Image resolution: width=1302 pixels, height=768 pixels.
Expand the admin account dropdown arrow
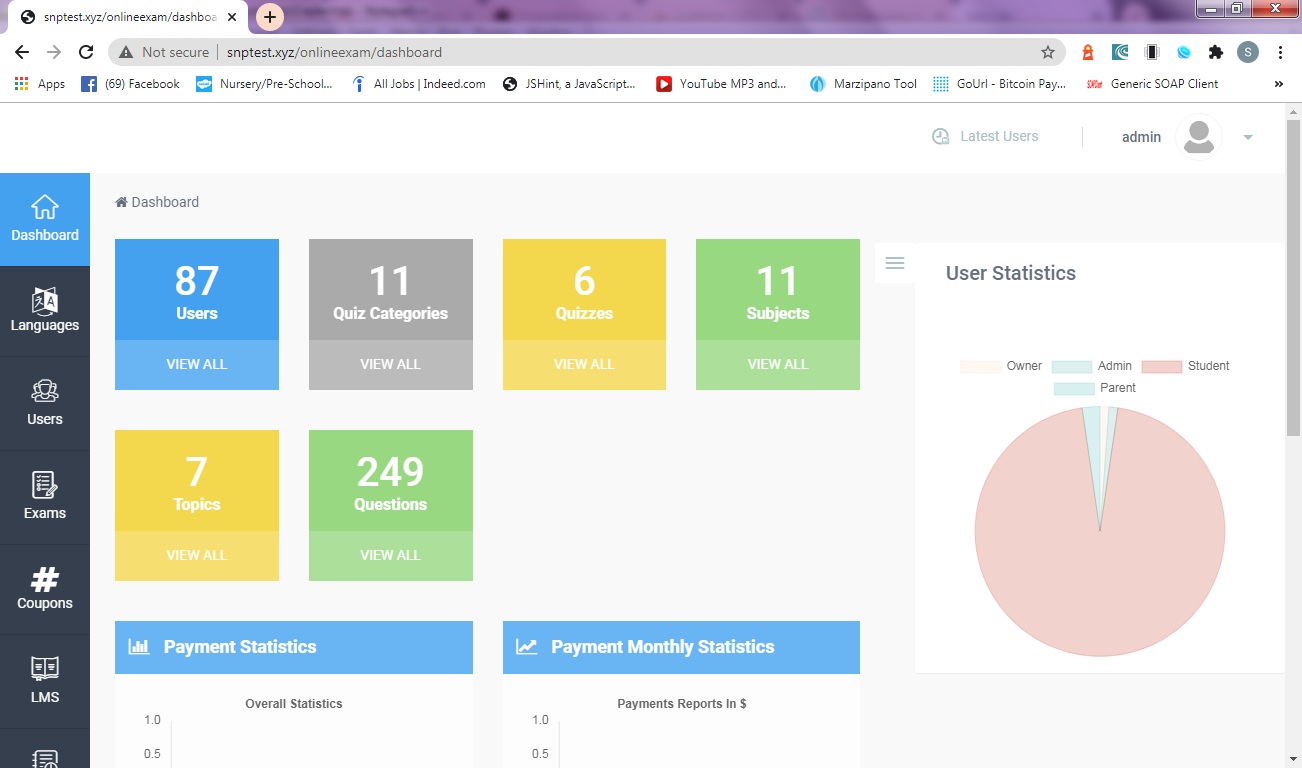[1248, 137]
